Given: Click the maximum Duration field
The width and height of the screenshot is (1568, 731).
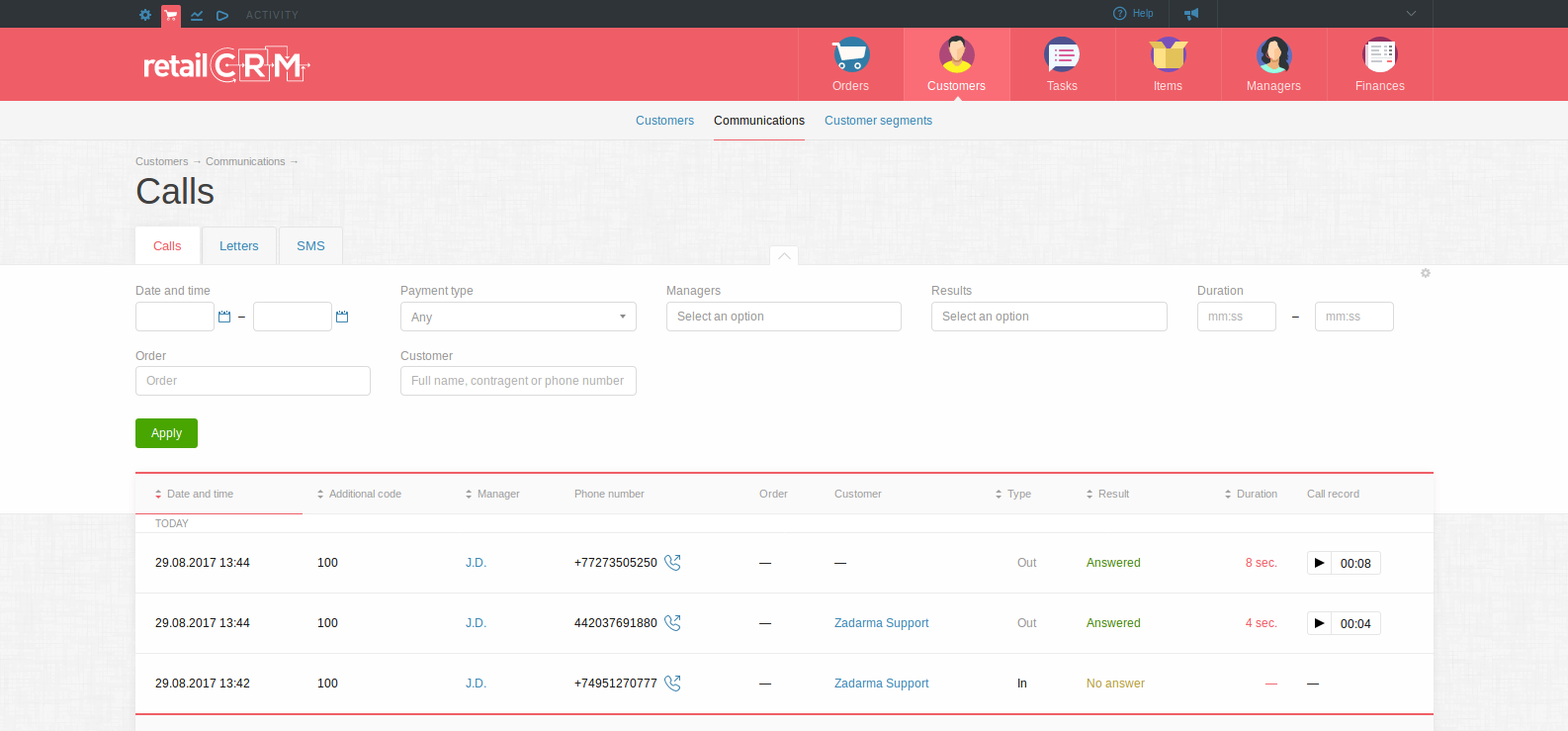Looking at the screenshot, I should [1354, 317].
